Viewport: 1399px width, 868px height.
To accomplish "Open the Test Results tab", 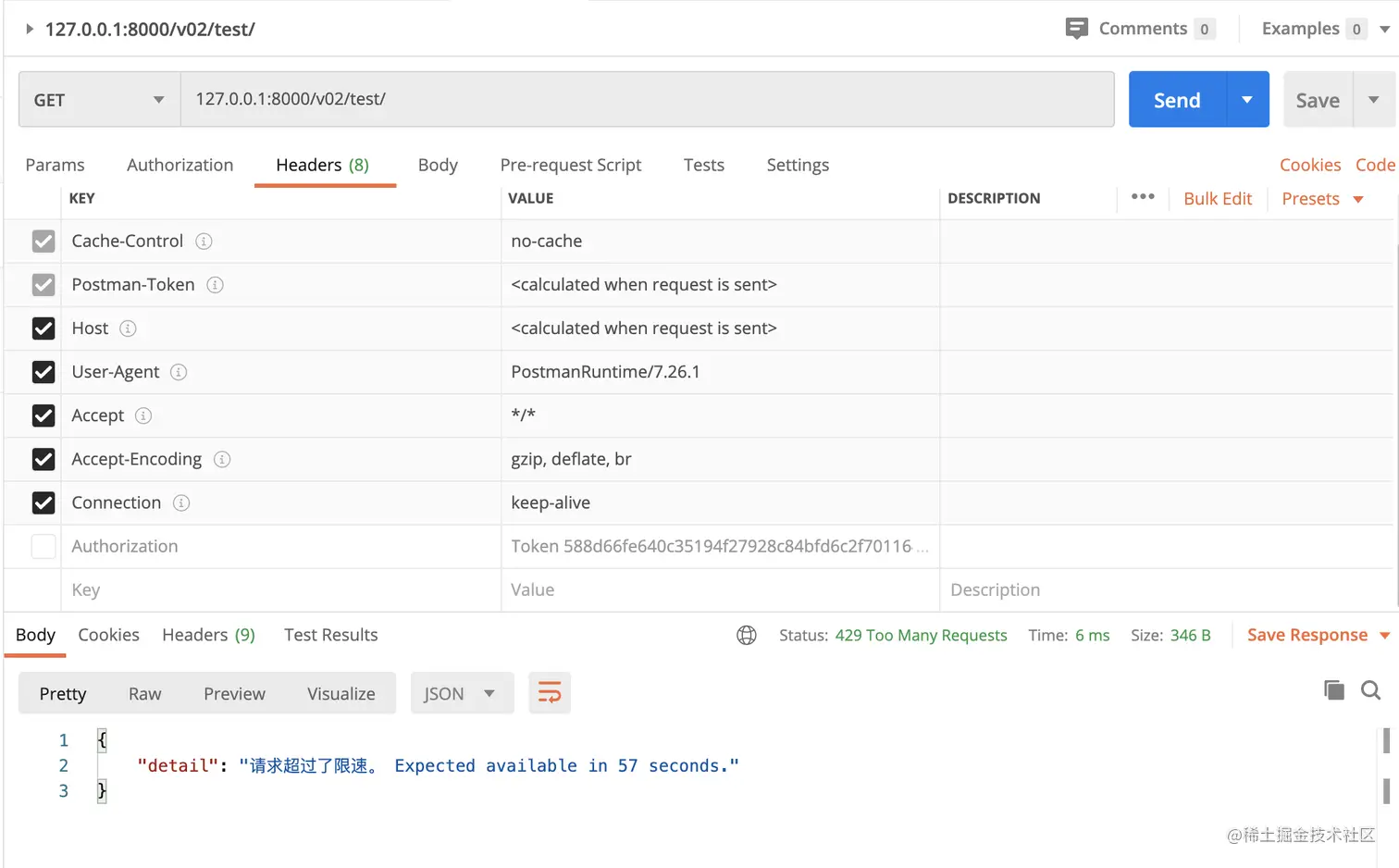I will 330,635.
